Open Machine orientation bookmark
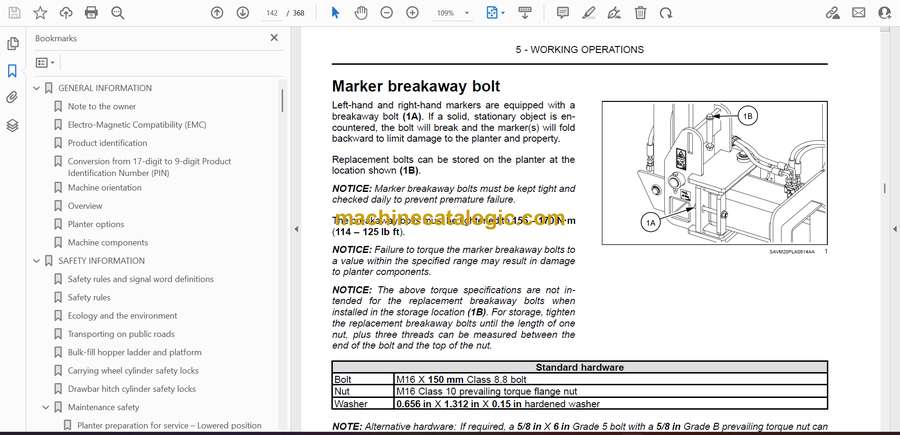Image resolution: width=900 pixels, height=435 pixels. click(x=104, y=188)
